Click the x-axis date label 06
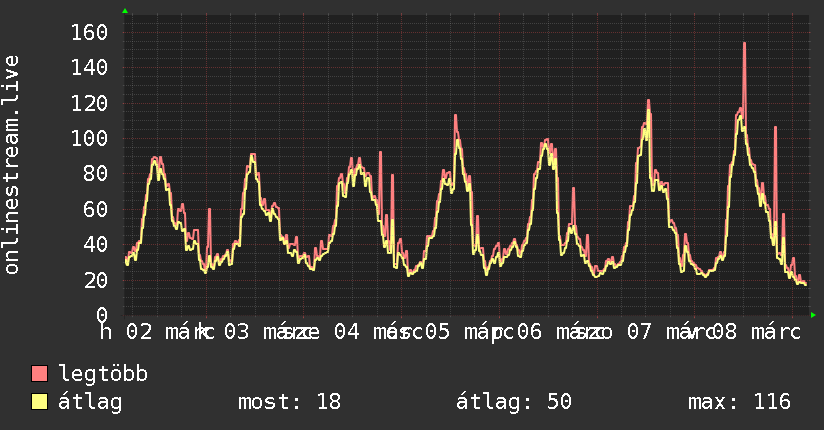This screenshot has height=430, width=824. 529,332
